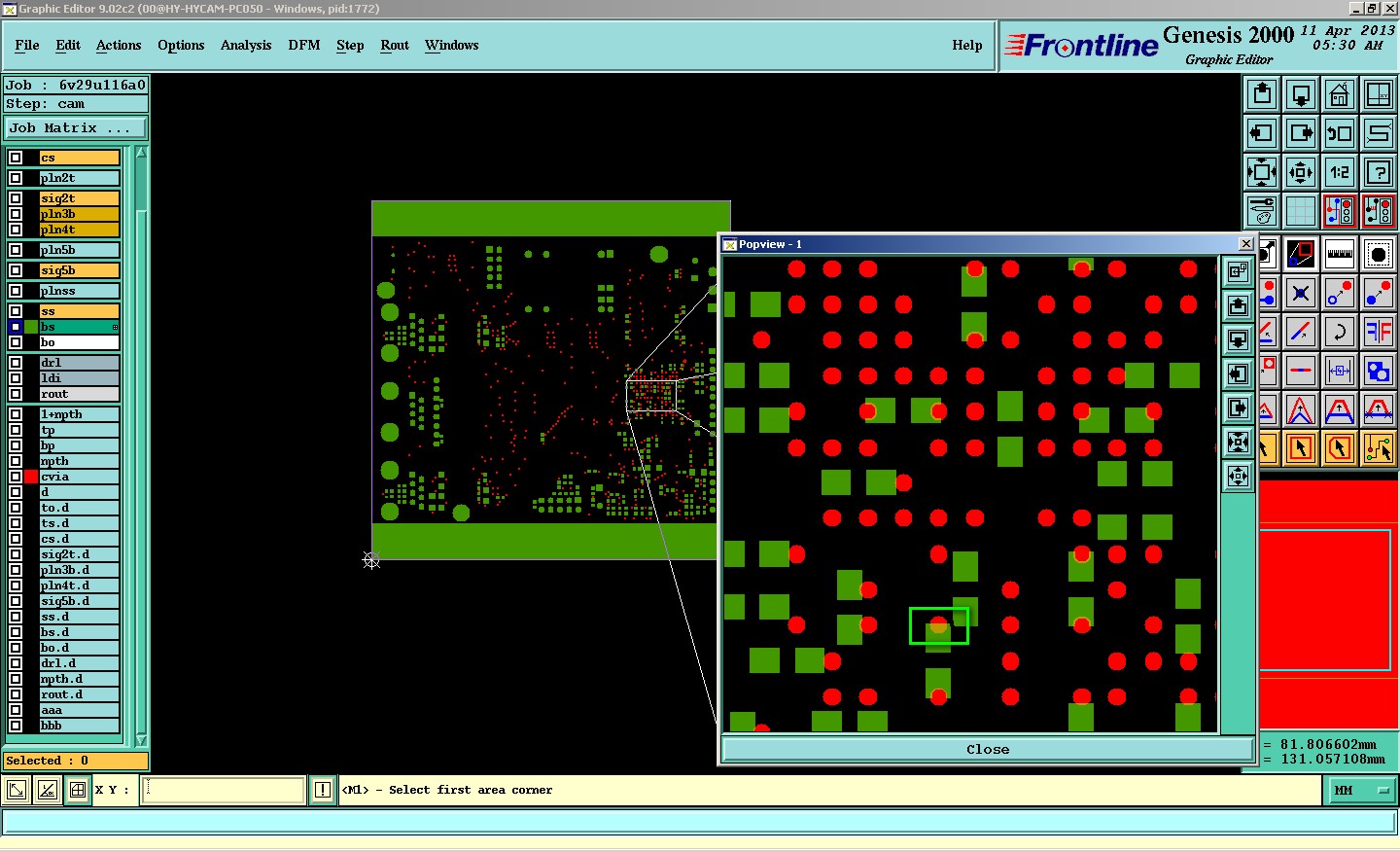The height and width of the screenshot is (852, 1400).
Task: Toggle display checkbox for rout layer
Action: click(16, 394)
